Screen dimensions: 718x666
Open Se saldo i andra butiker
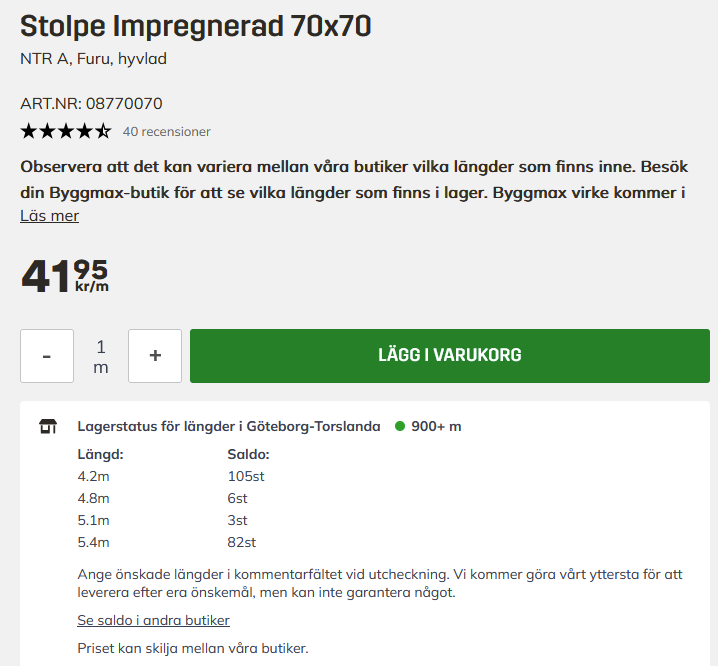pos(153,620)
